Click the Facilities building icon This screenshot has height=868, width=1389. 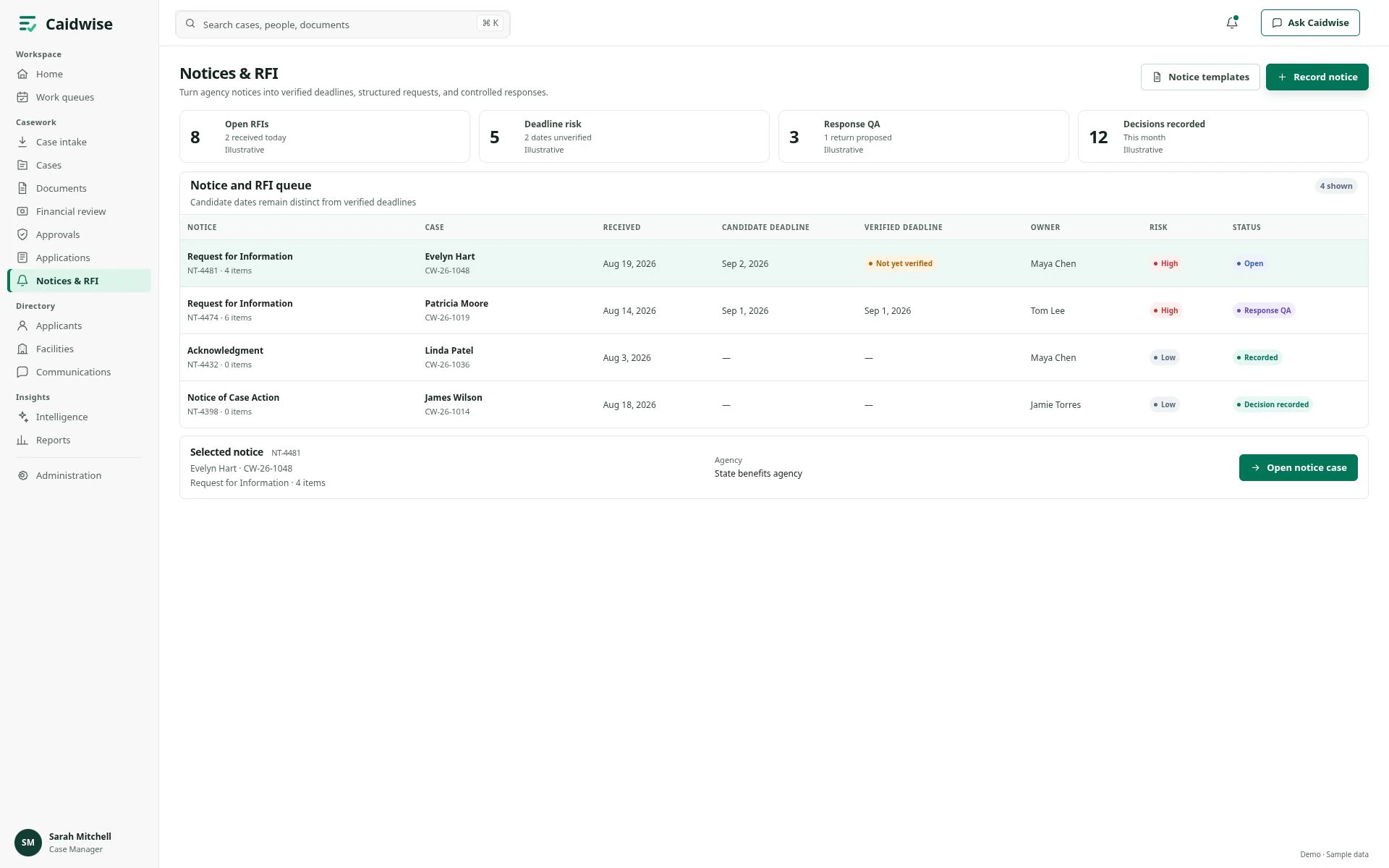coord(22,349)
